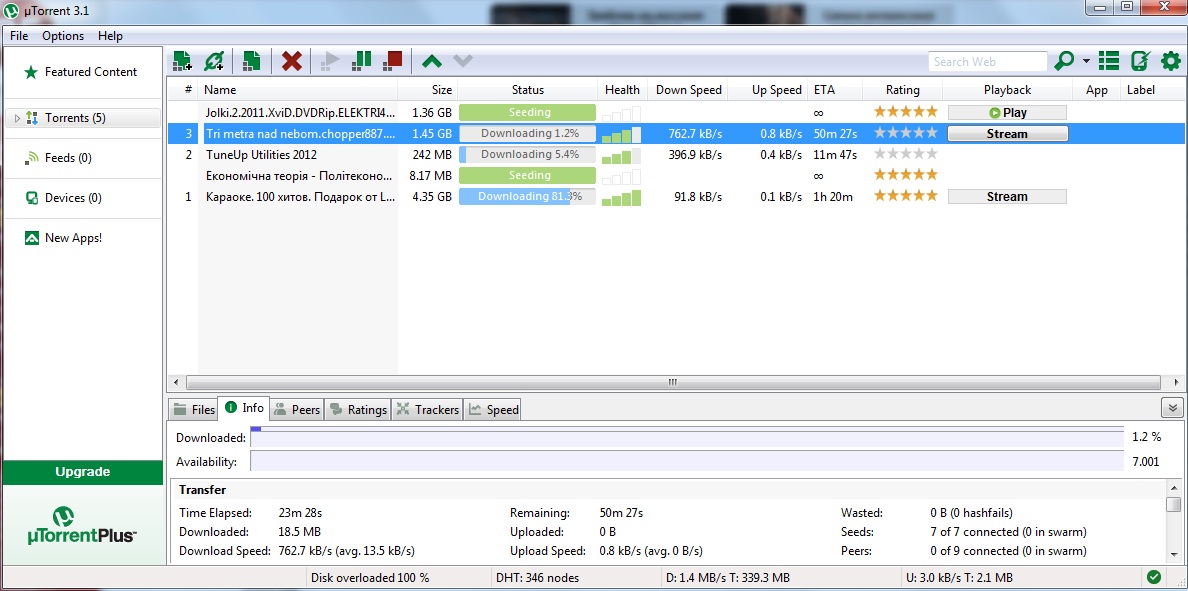
Task: Sort by the Rating column header
Action: 902,89
